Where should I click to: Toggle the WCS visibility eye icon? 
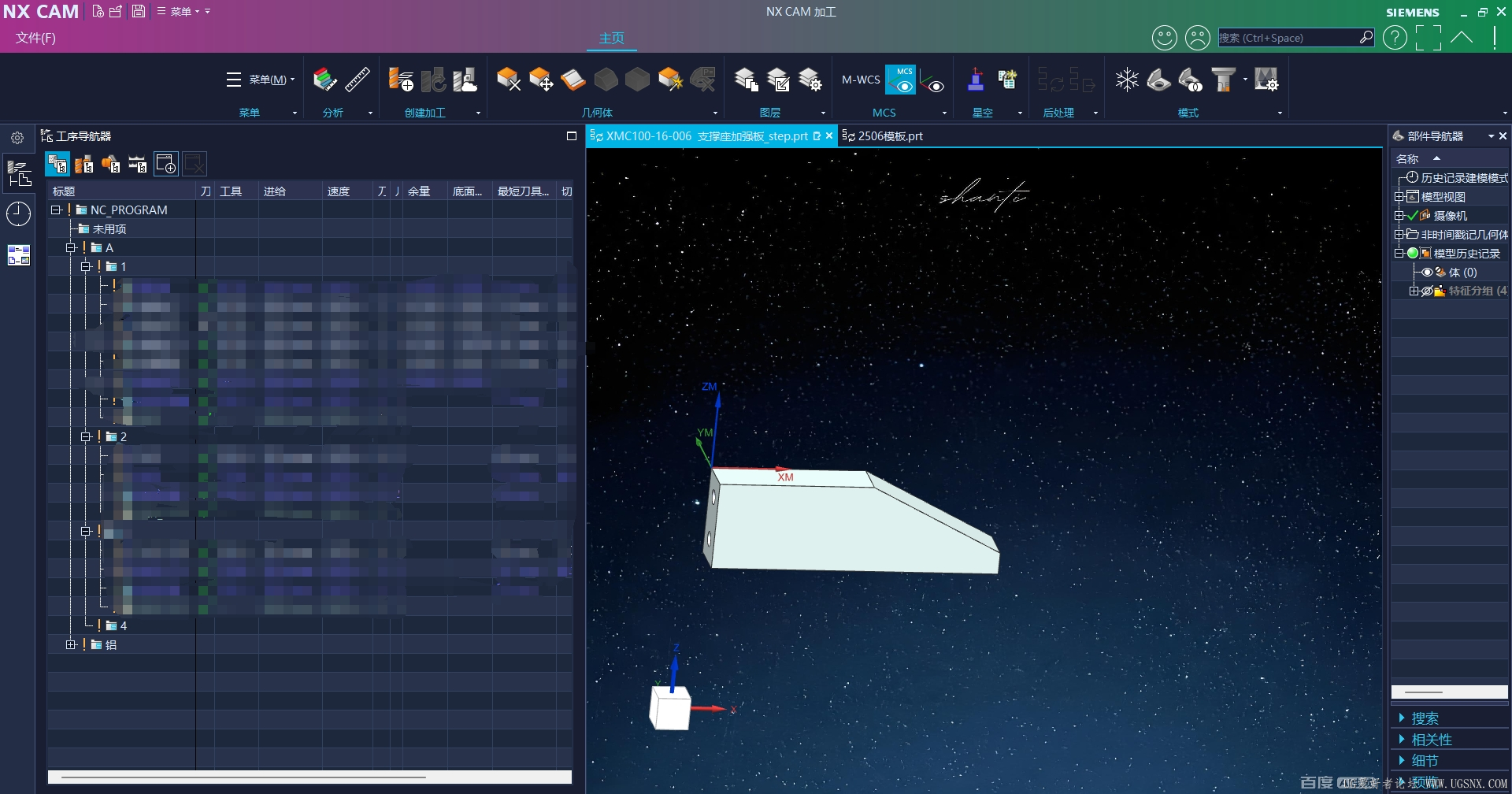(x=932, y=81)
